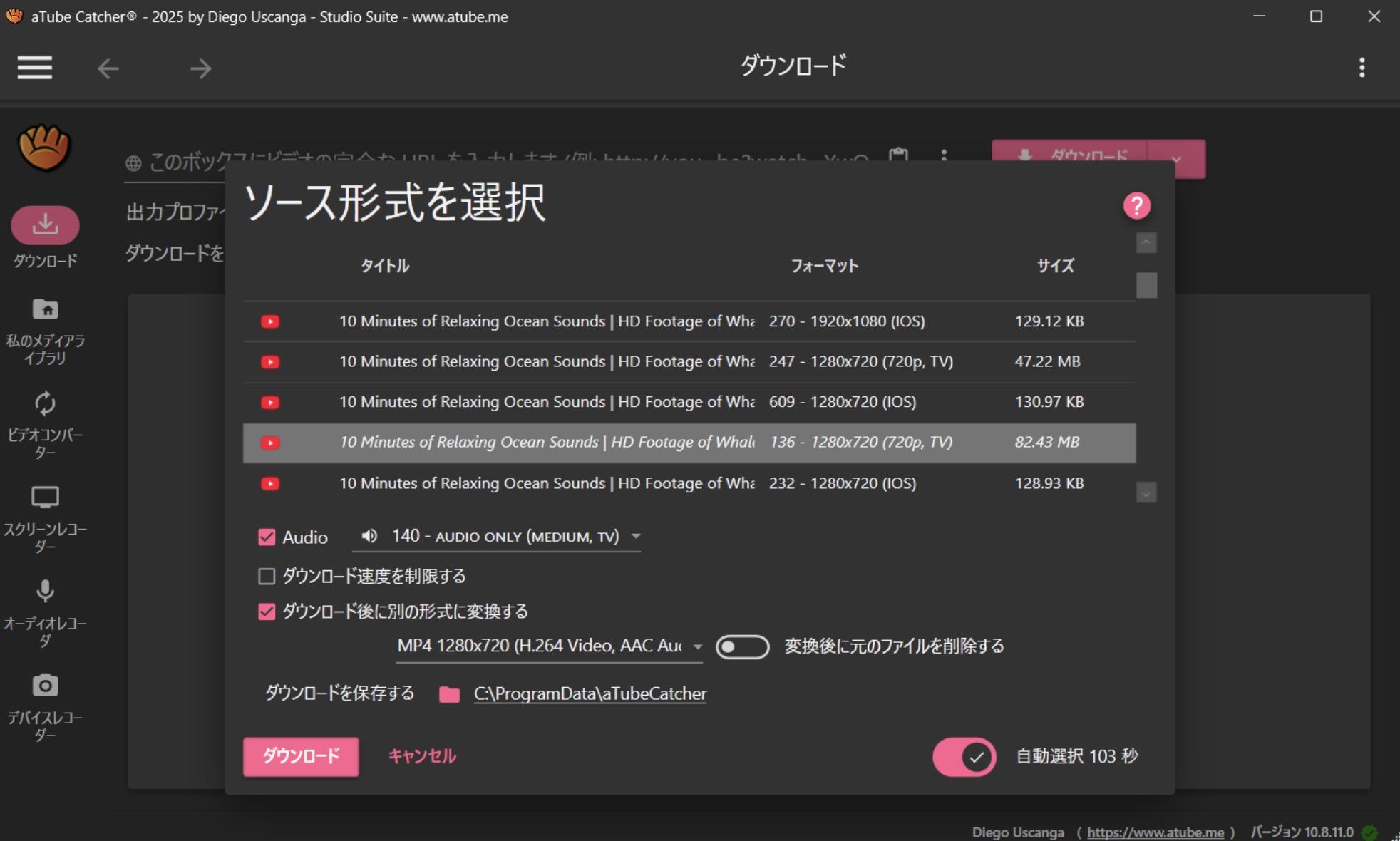Click the pink ダウンロード button in dialog
1400x841 pixels.
tap(301, 756)
